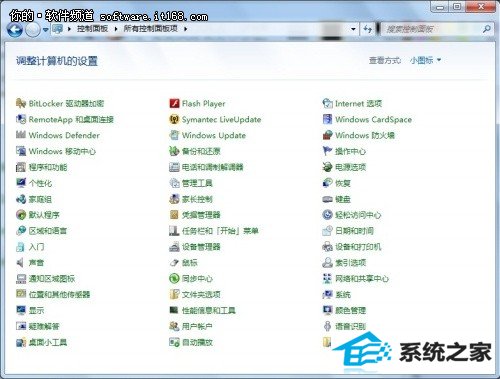Screen dimensions: 500x379
Task: Click the 电话和调制解调器 icon
Action: coord(174,167)
